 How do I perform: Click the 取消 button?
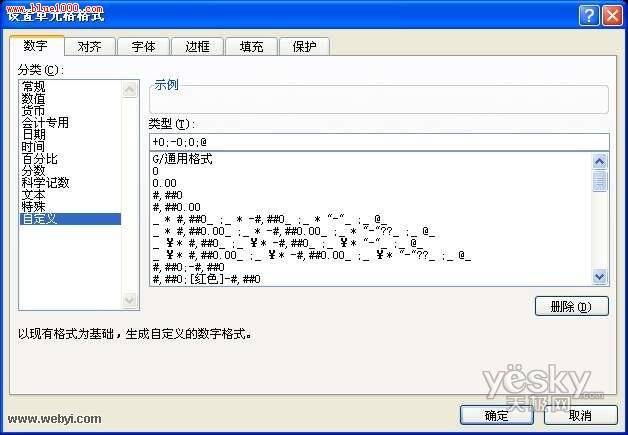click(x=580, y=415)
